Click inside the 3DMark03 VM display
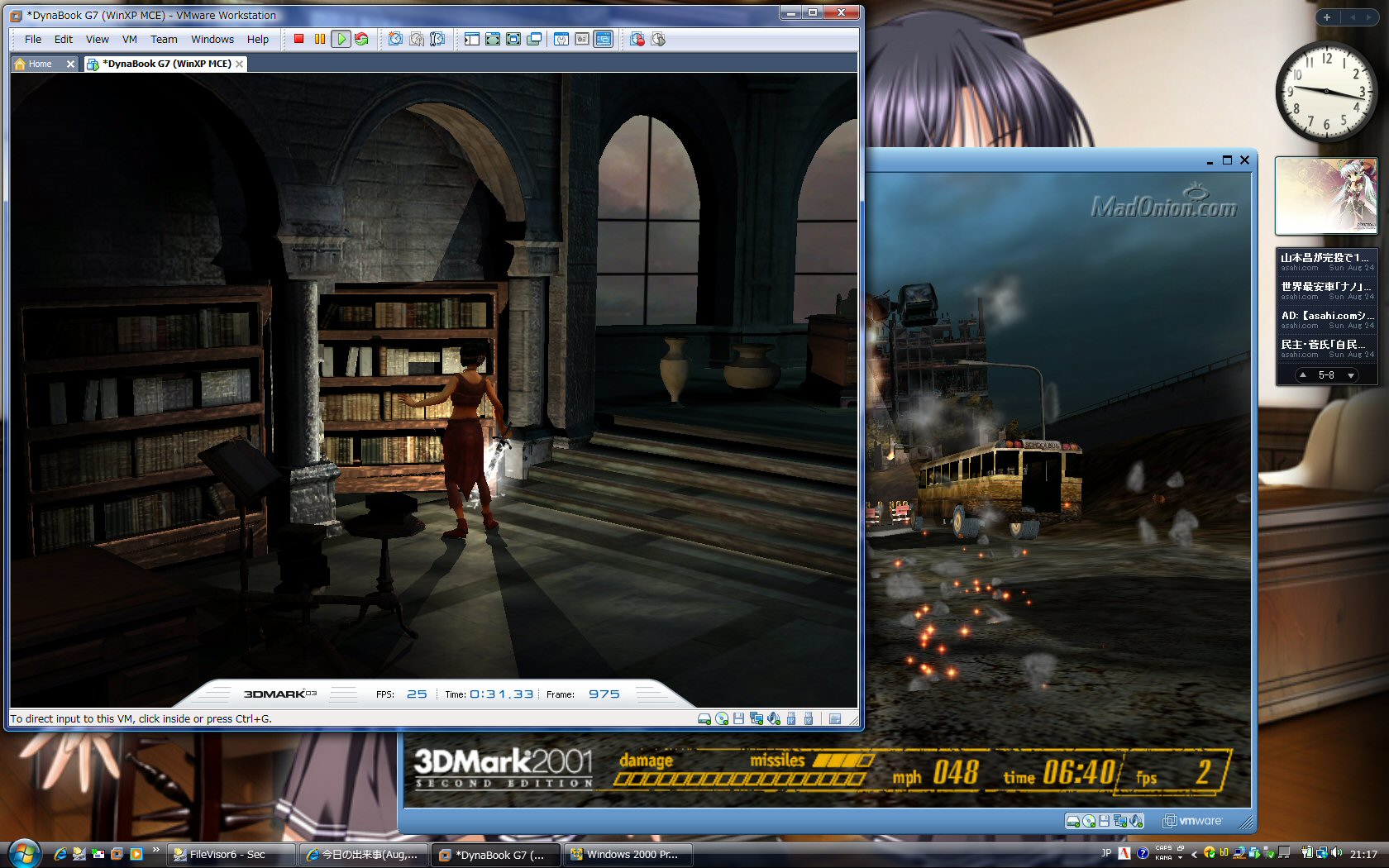Screen dimensions: 1389x868 pos(434,389)
